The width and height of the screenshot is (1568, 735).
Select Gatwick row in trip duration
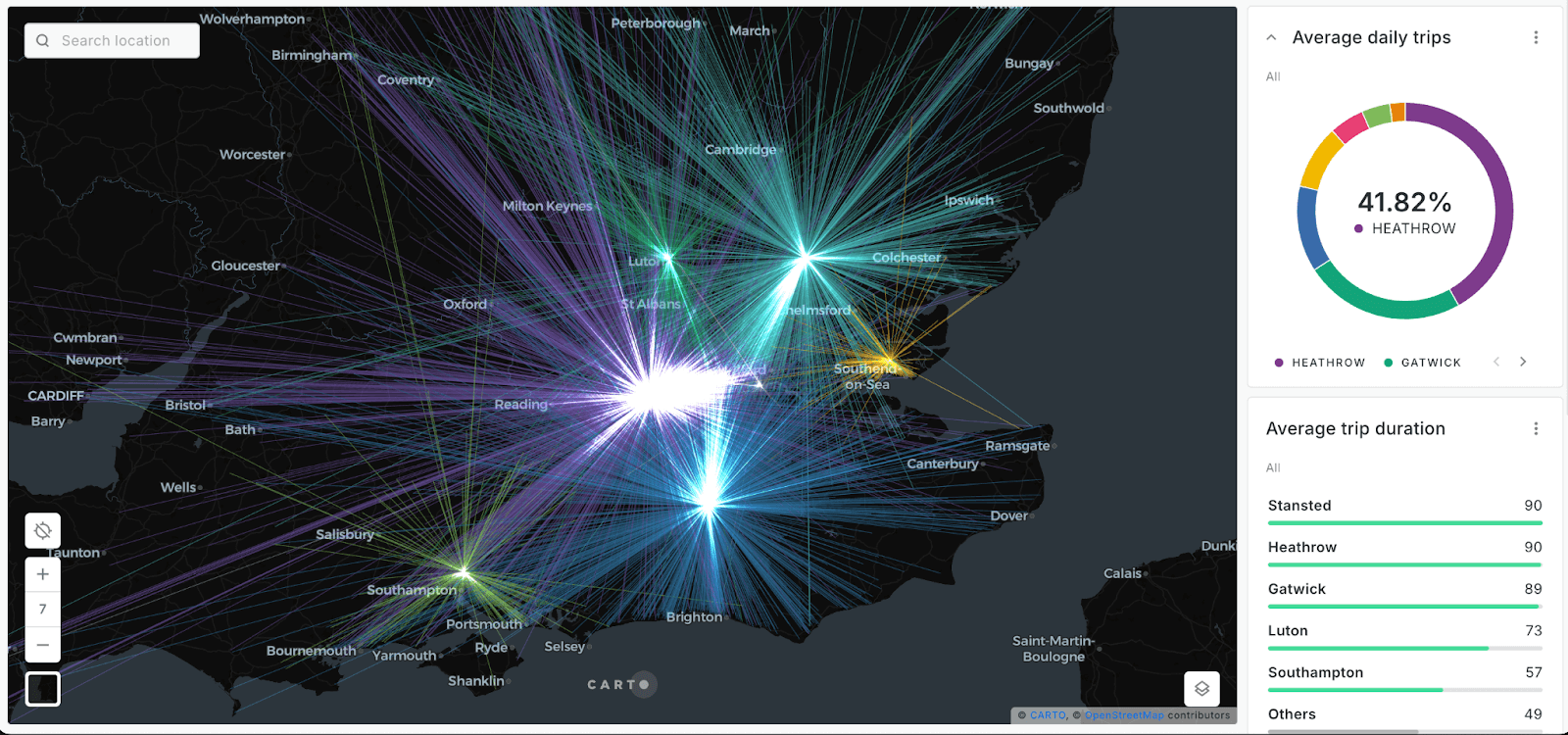[x=1404, y=594]
